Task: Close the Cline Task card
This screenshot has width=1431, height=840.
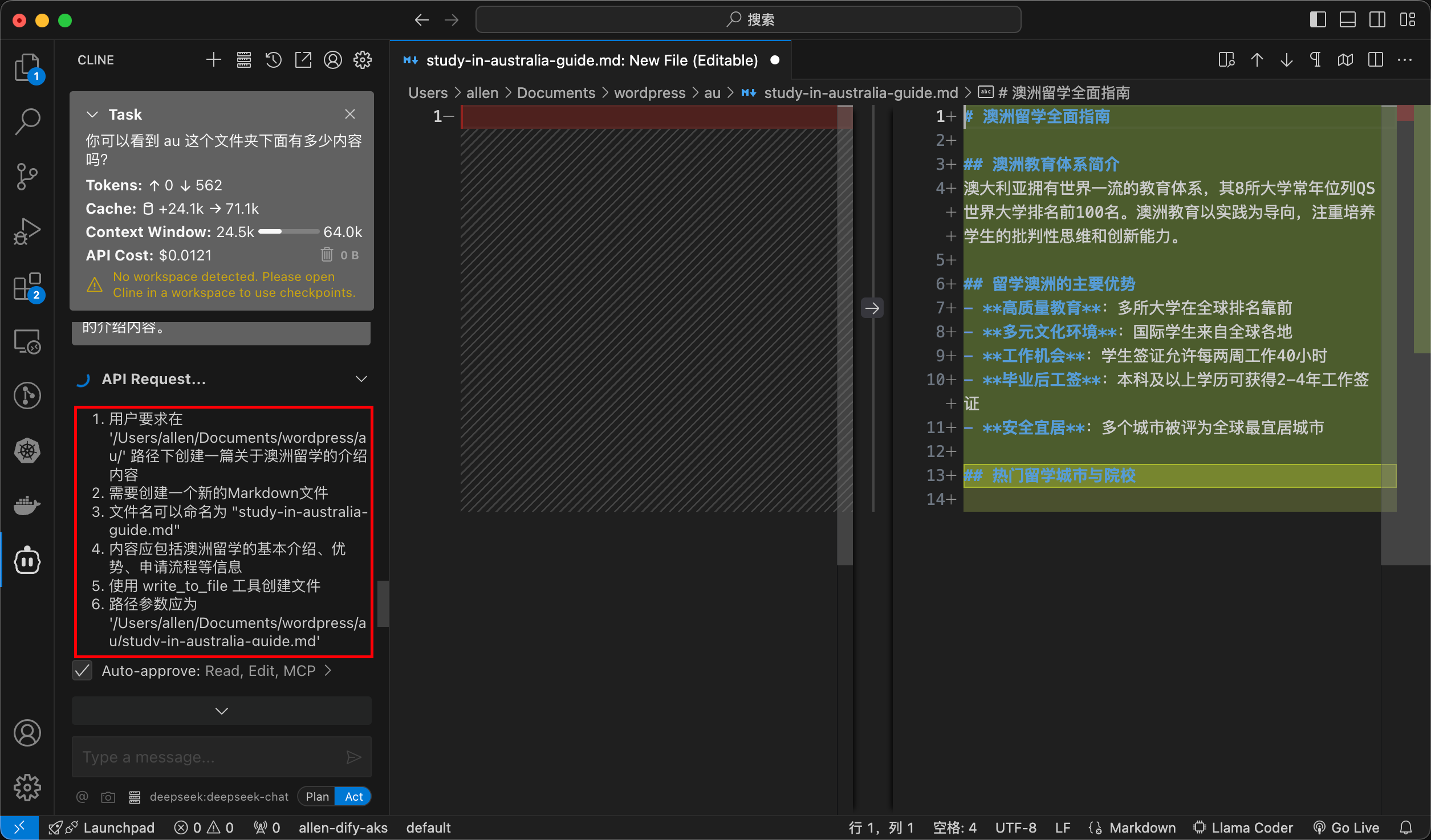Action: click(350, 115)
